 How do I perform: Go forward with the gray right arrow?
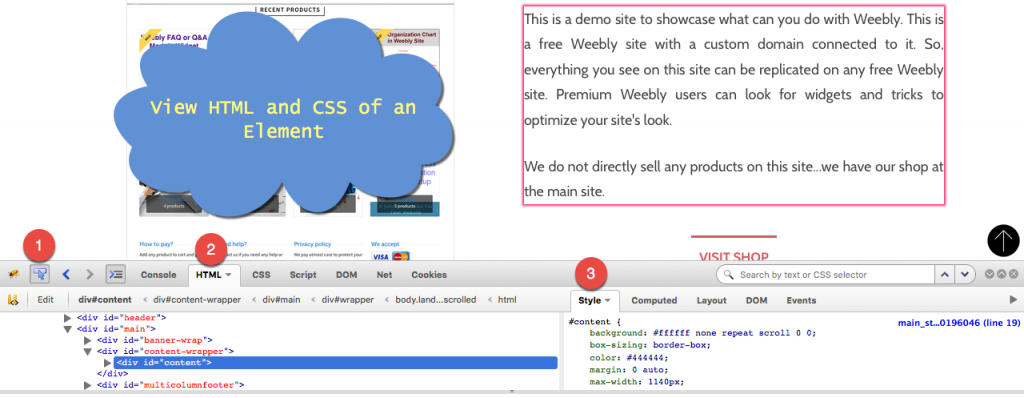90,274
